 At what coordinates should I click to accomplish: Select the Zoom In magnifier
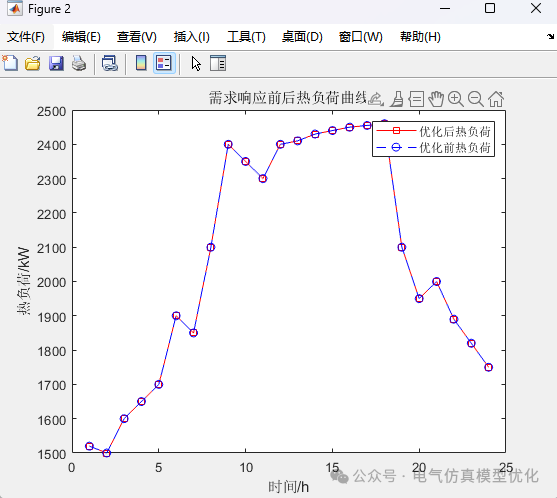pyautogui.click(x=456, y=99)
